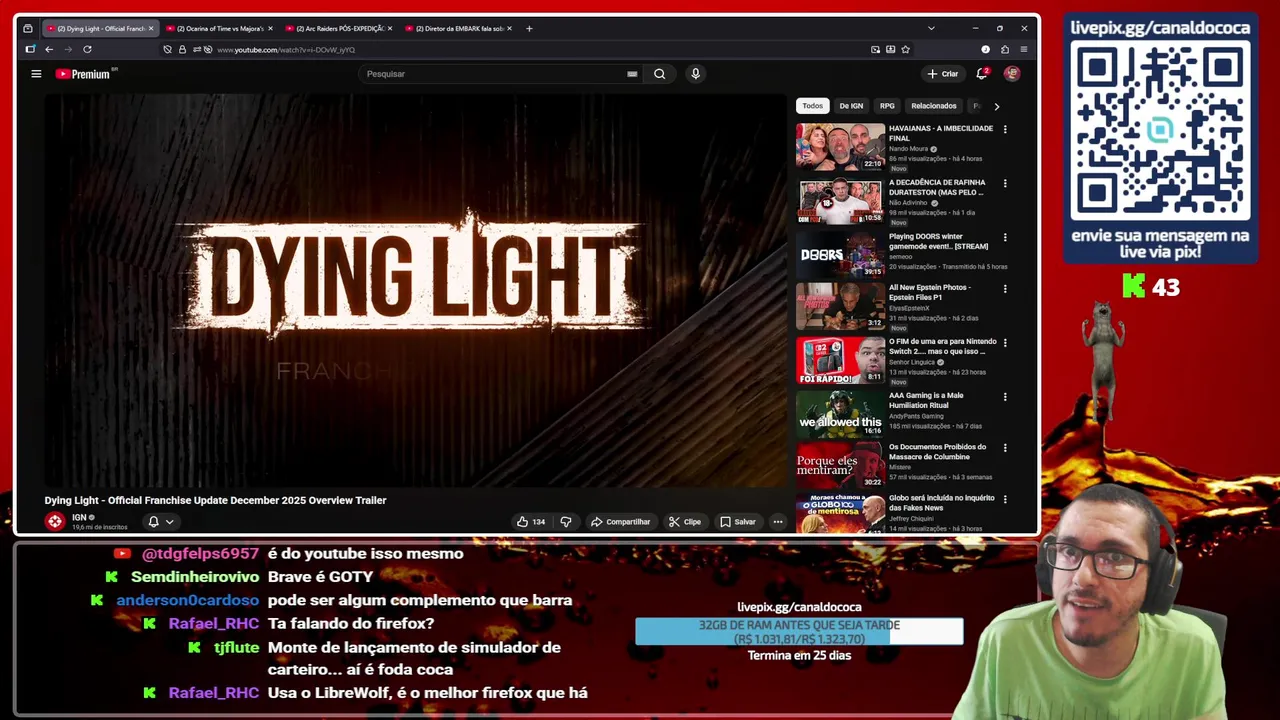Open the YouTube hamburger guide menu

coord(36,73)
